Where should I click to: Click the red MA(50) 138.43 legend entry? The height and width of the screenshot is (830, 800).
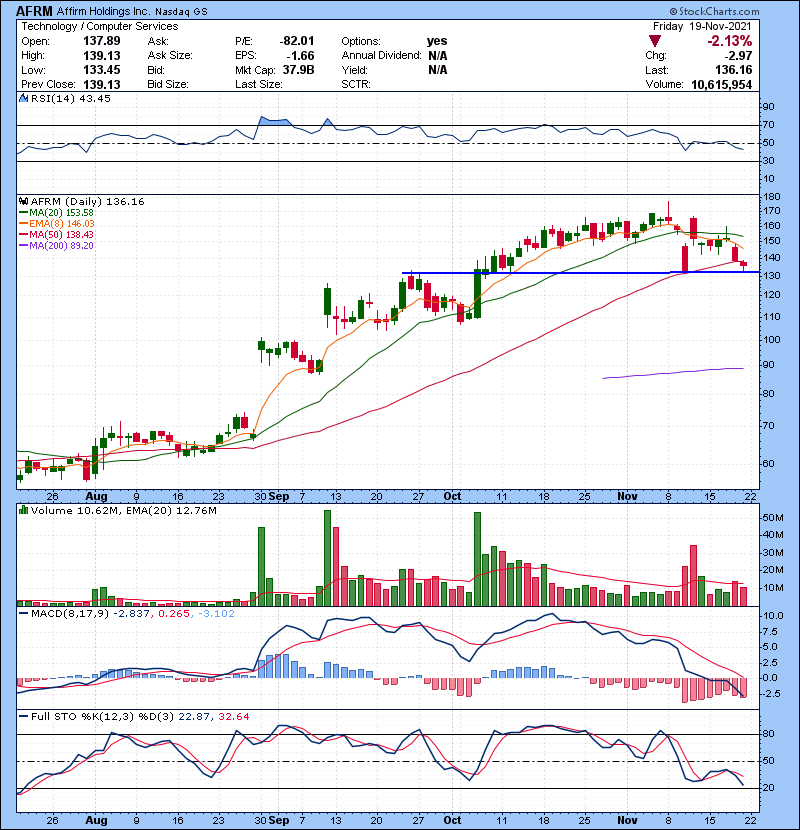(x=56, y=234)
